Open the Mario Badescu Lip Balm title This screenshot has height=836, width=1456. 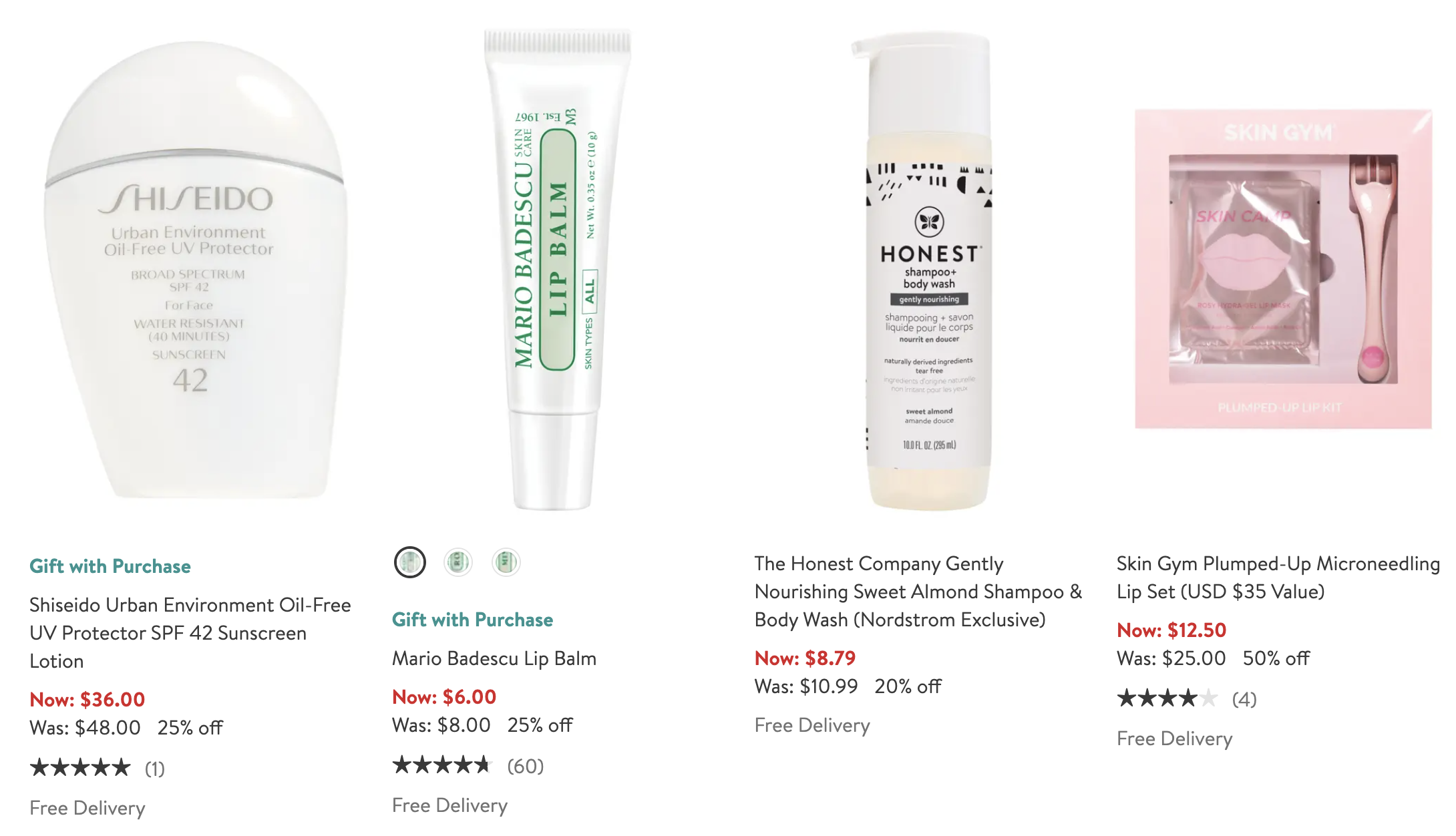click(494, 658)
